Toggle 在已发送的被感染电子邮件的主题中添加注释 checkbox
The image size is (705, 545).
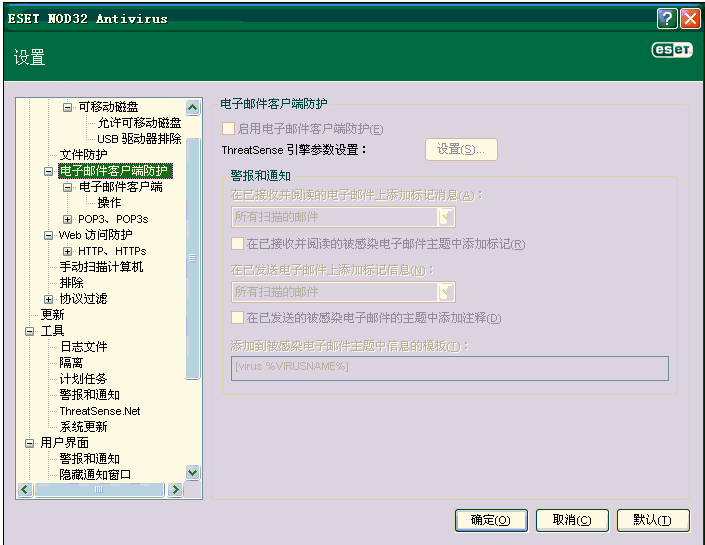[238, 317]
